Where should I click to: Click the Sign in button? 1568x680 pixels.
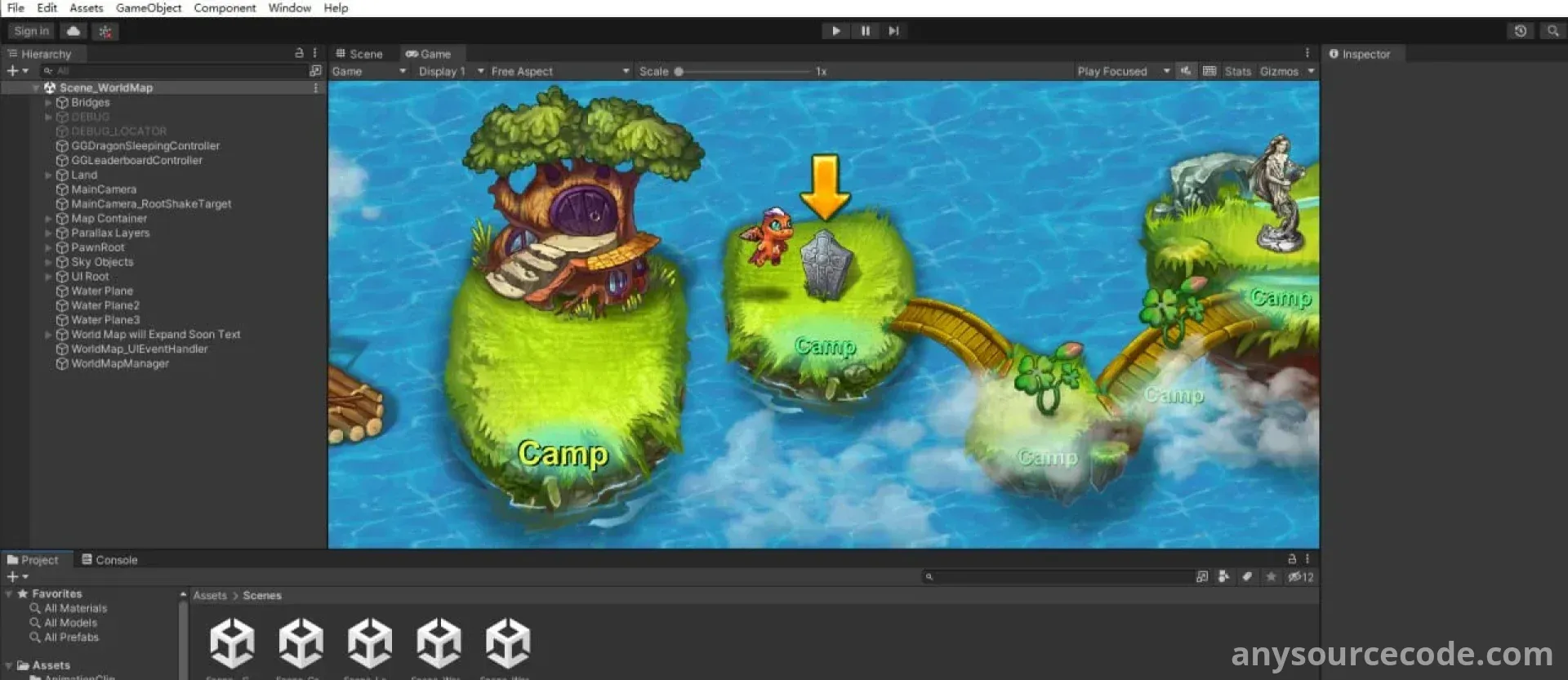coord(31,31)
